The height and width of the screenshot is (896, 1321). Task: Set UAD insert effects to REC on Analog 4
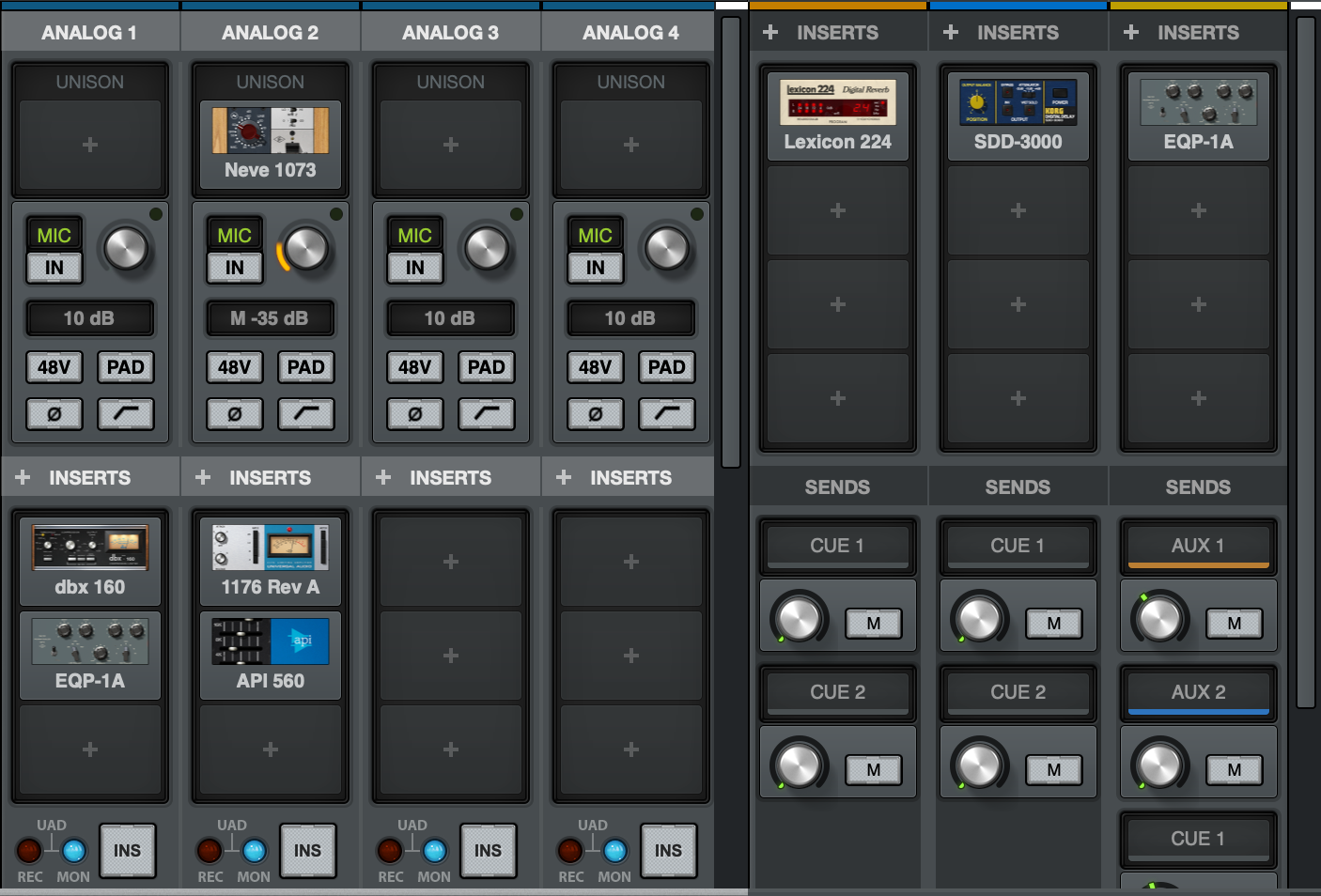click(x=570, y=851)
